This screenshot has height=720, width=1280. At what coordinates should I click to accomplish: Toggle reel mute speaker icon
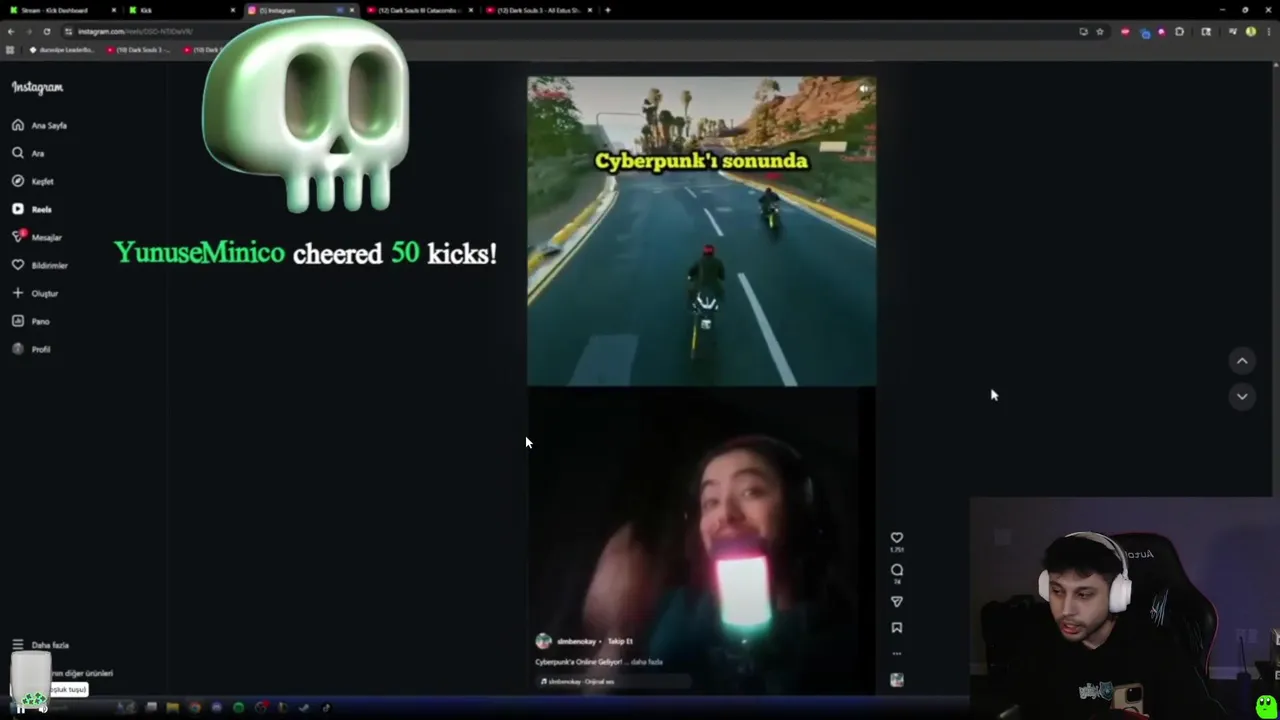click(x=864, y=88)
